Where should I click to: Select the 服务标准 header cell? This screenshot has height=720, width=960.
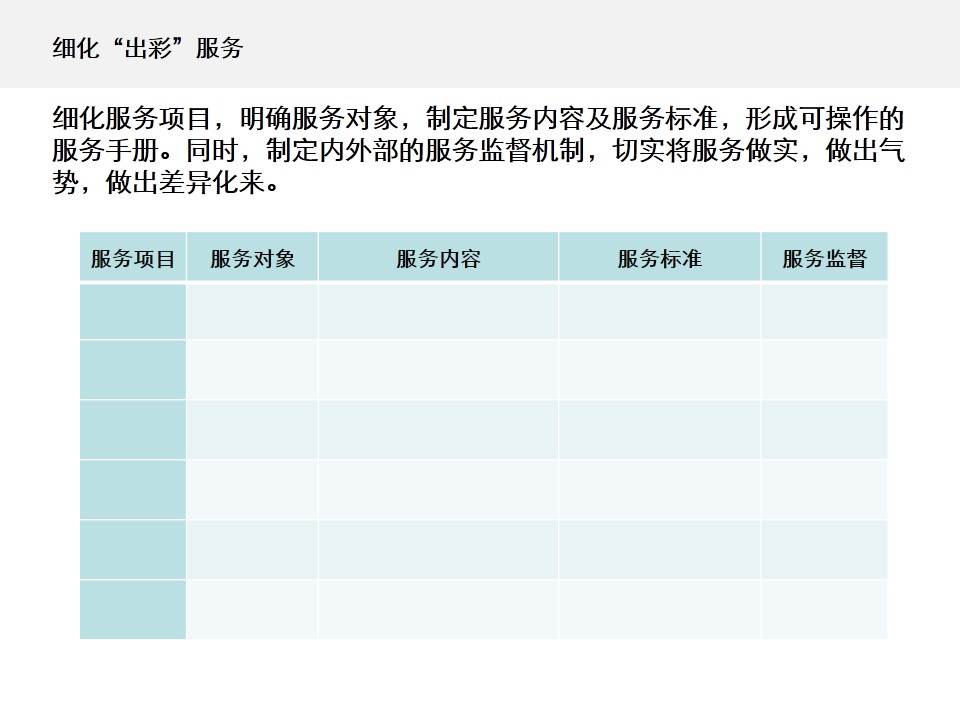point(659,258)
